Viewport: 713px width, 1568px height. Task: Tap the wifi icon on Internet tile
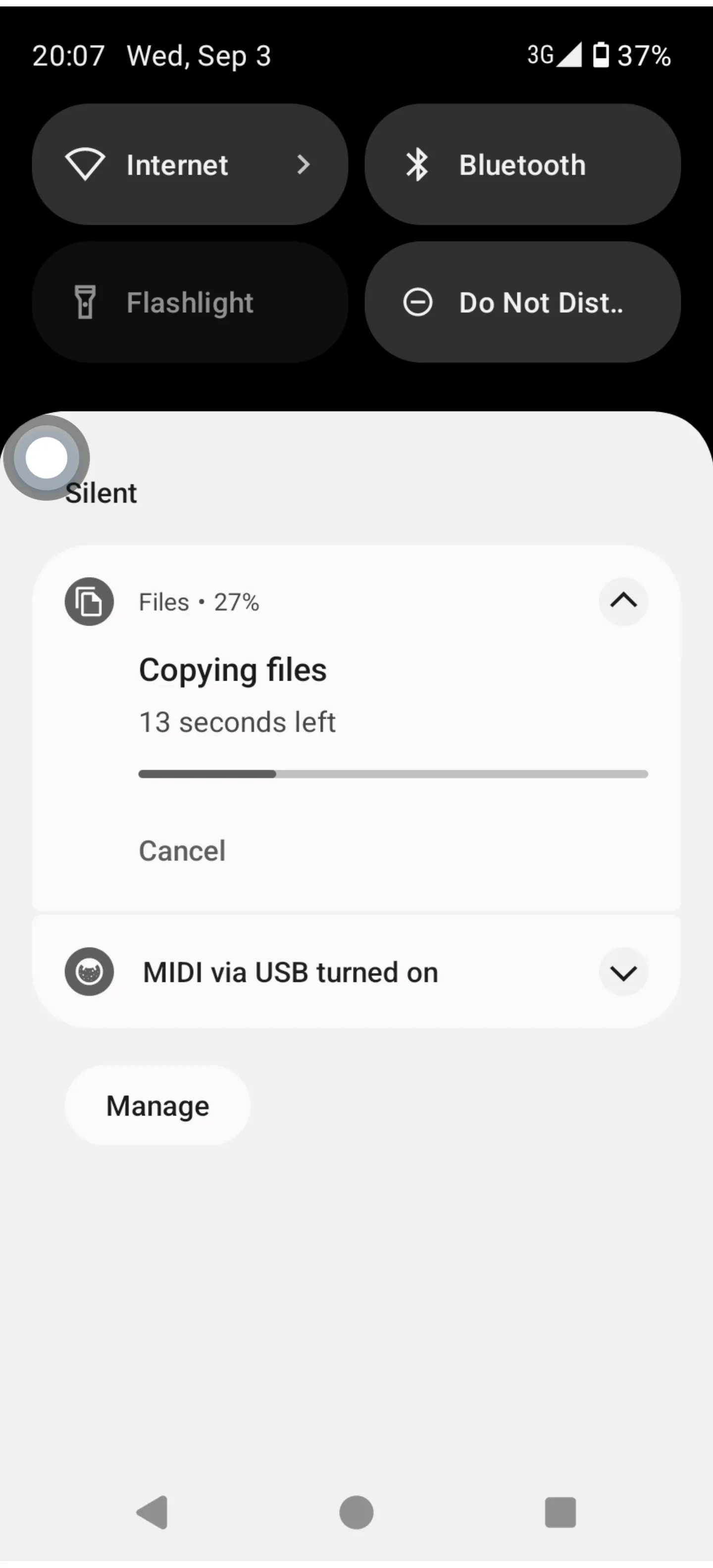(x=85, y=164)
